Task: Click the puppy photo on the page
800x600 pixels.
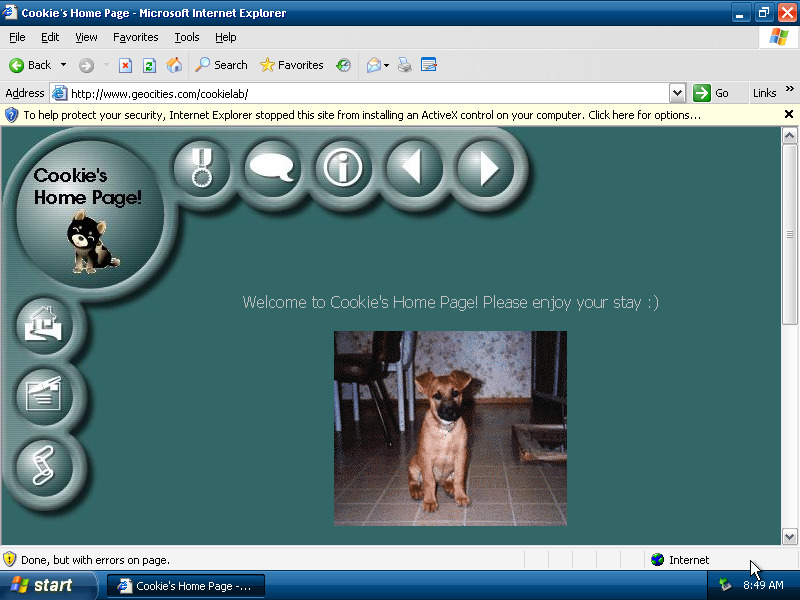Action: pyautogui.click(x=450, y=428)
